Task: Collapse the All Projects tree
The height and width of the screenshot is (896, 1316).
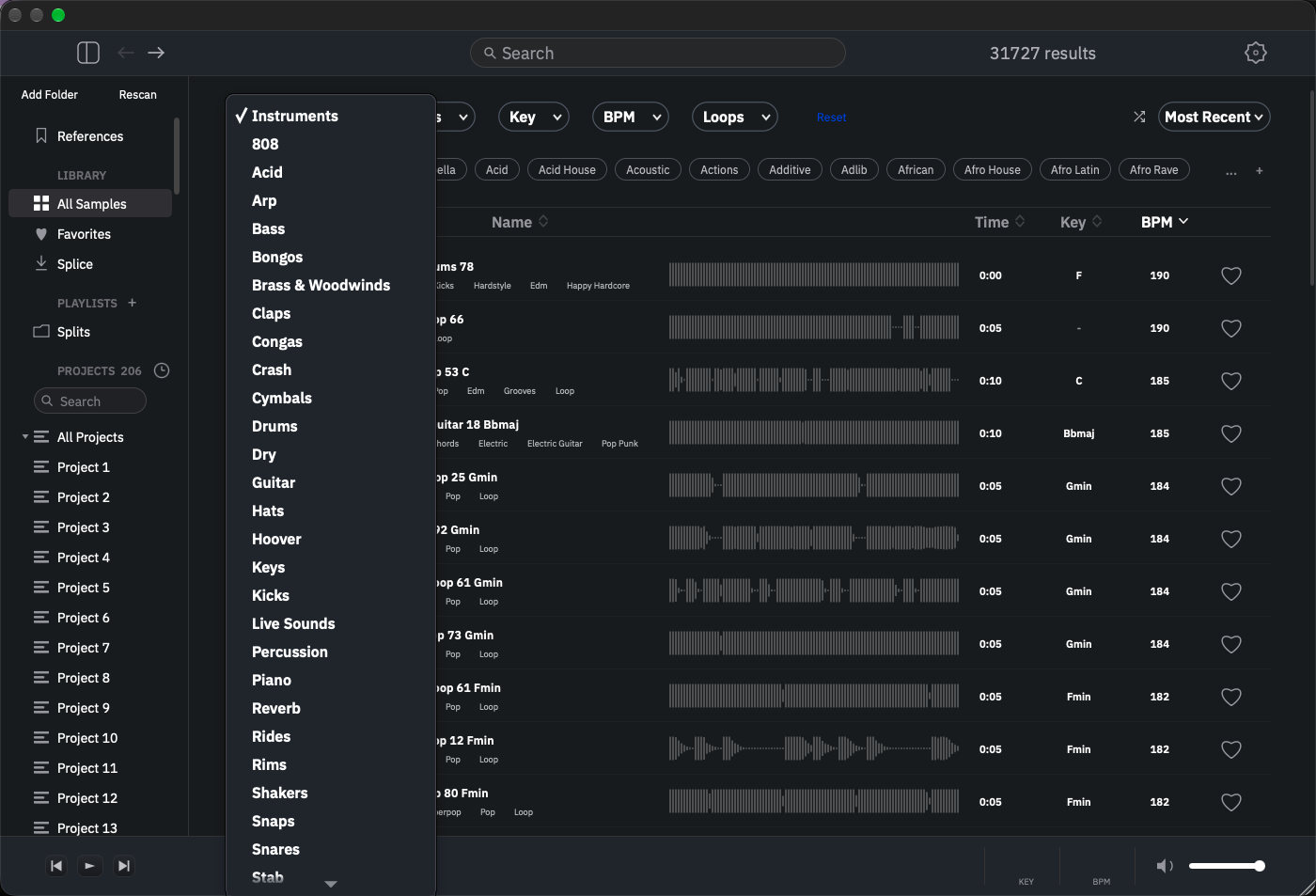Action: click(25, 437)
